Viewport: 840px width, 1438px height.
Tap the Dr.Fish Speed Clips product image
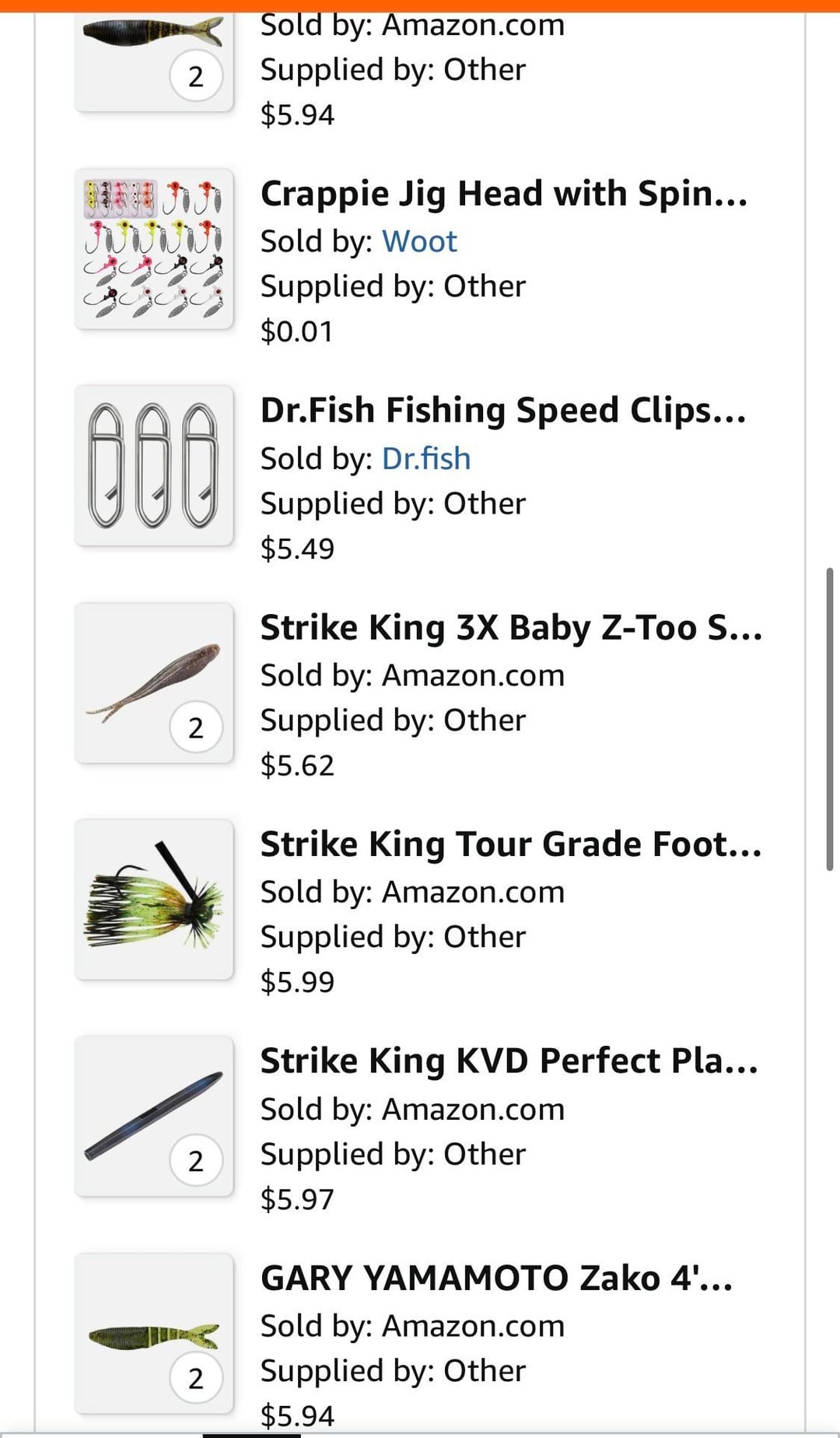(154, 465)
